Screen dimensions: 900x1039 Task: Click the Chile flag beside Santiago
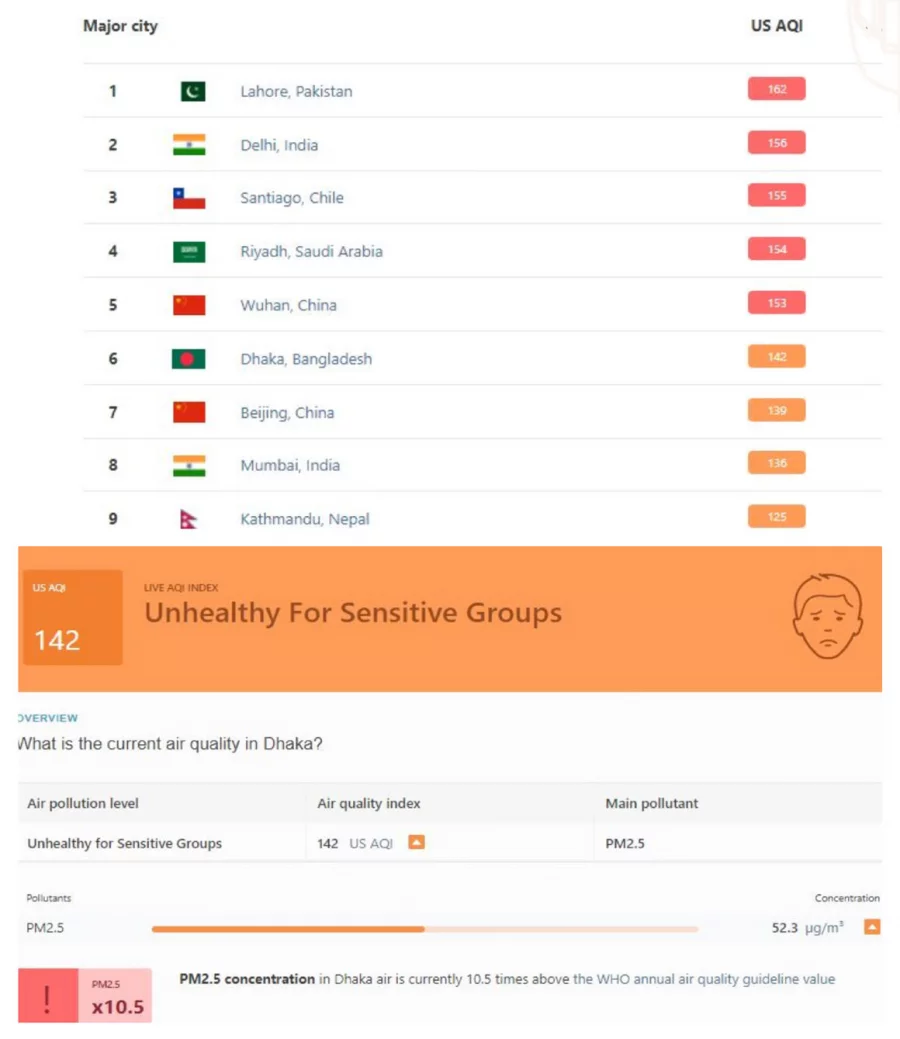191,197
